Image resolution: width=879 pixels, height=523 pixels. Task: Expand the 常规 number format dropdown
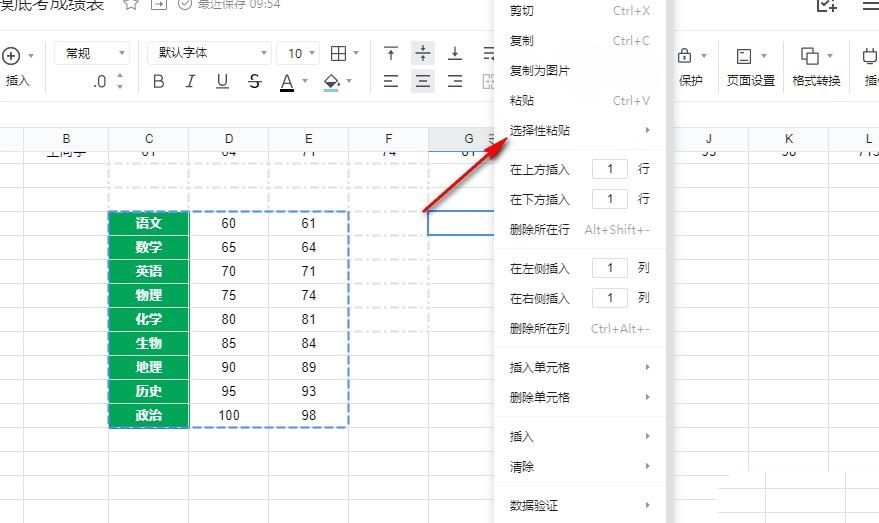point(91,53)
